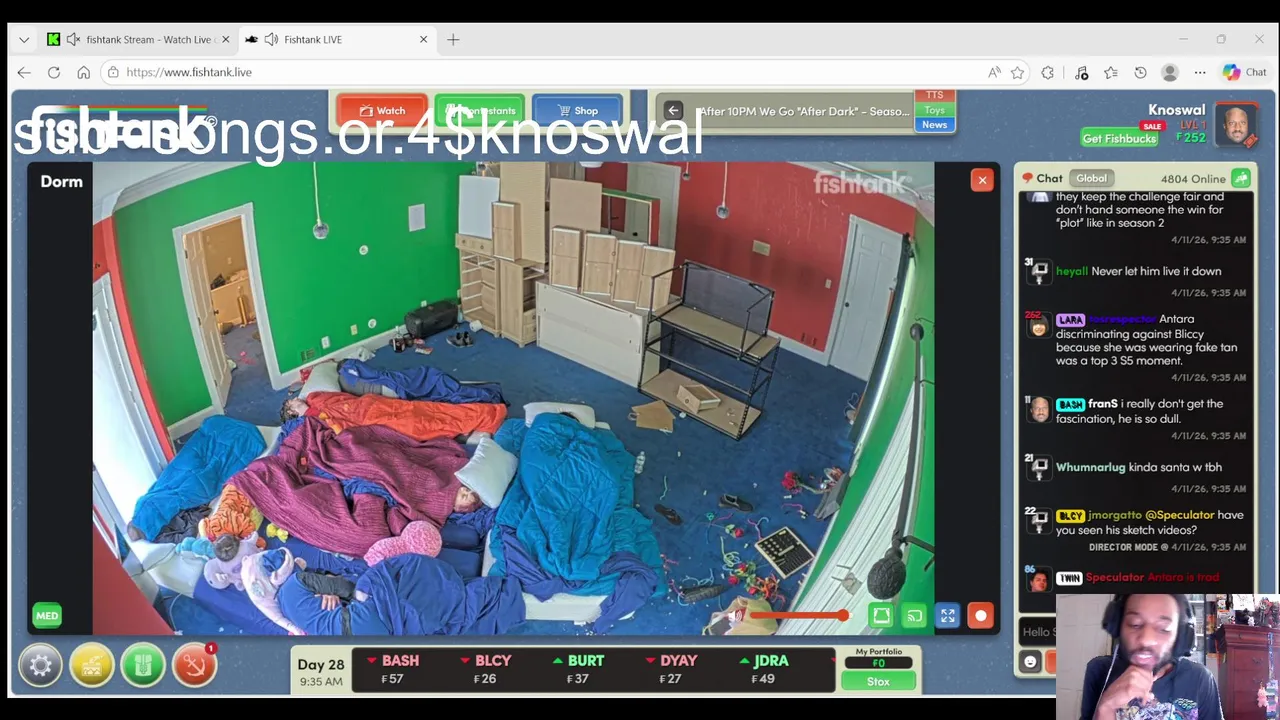Open the red anchor button with notification
Screen dimensions: 1280x720
tap(194, 665)
